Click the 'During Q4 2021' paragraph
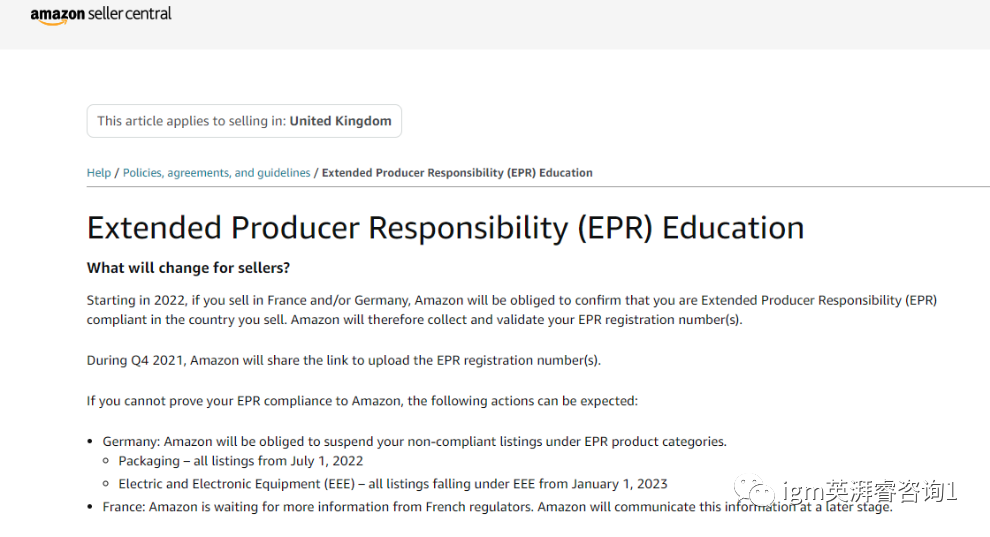The height and width of the screenshot is (537, 990). [343, 360]
